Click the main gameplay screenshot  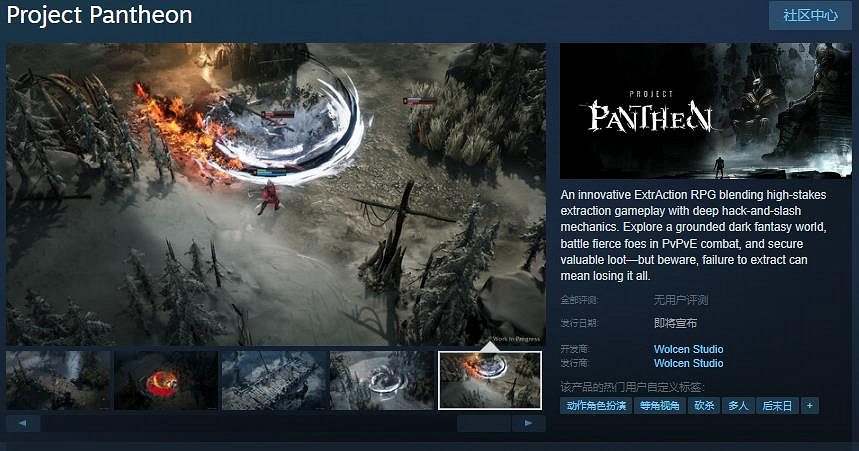tap(276, 194)
